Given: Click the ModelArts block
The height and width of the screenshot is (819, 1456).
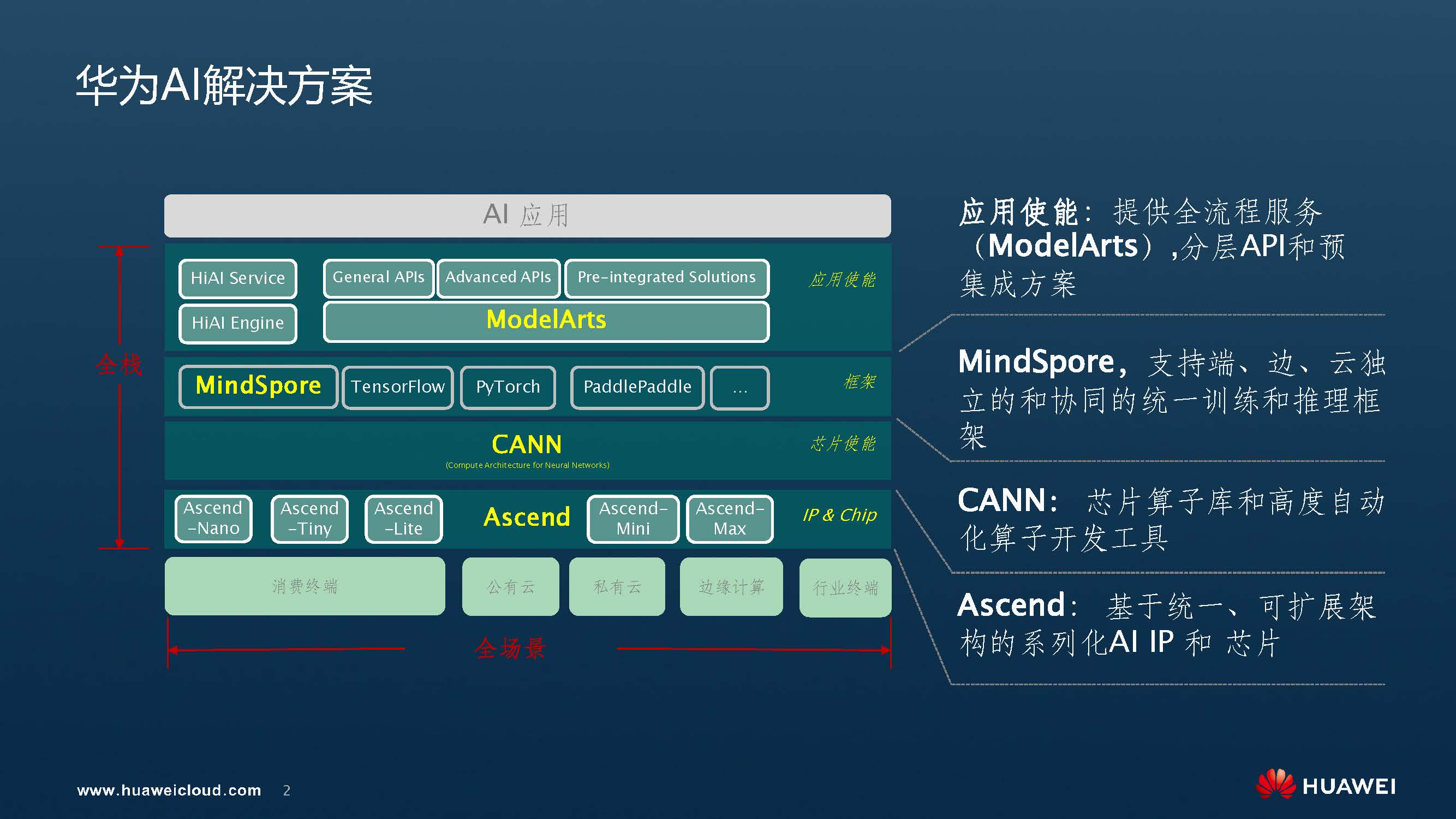Looking at the screenshot, I should [547, 321].
